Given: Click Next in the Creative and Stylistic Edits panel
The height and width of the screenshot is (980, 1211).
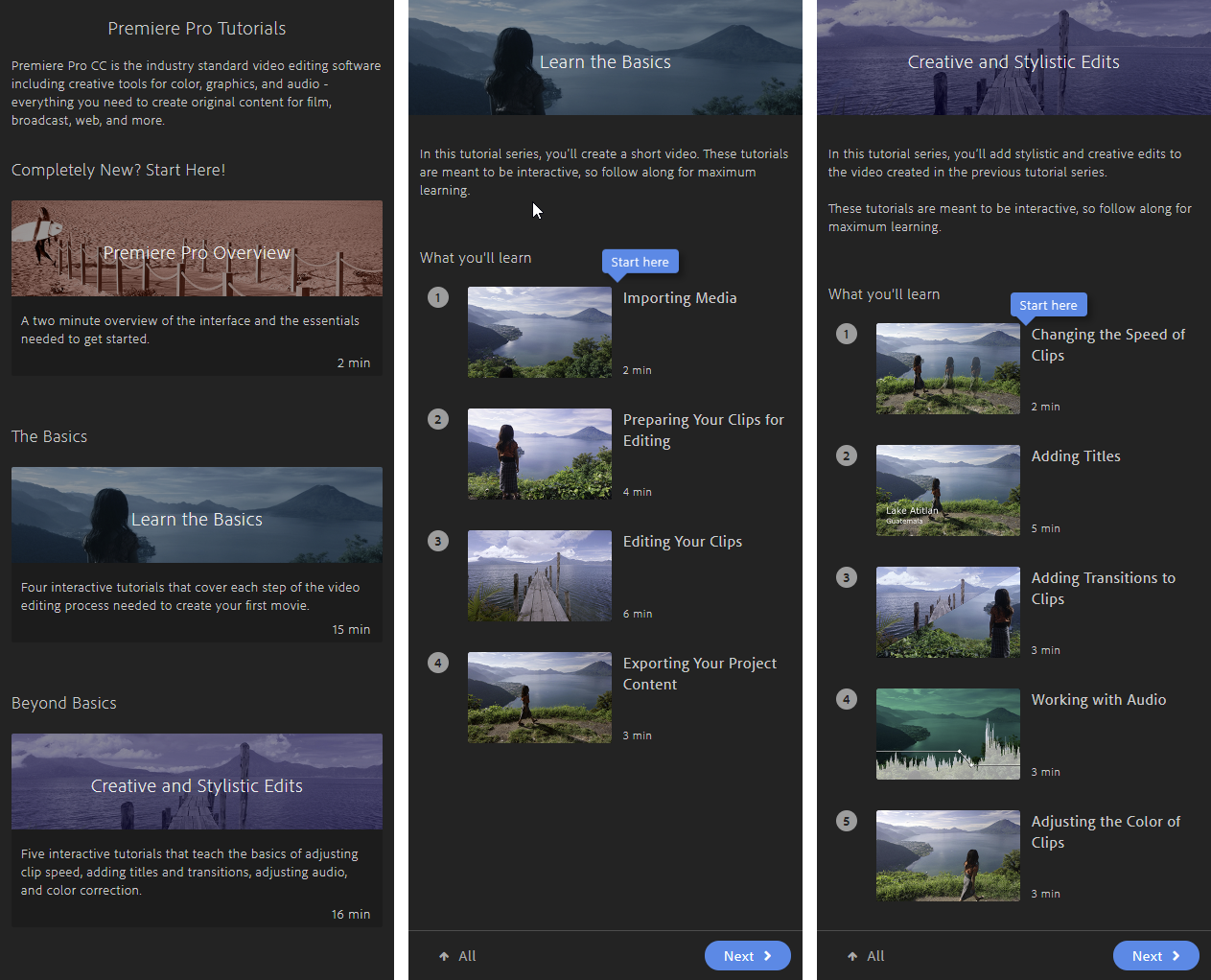Looking at the screenshot, I should (x=1156, y=956).
